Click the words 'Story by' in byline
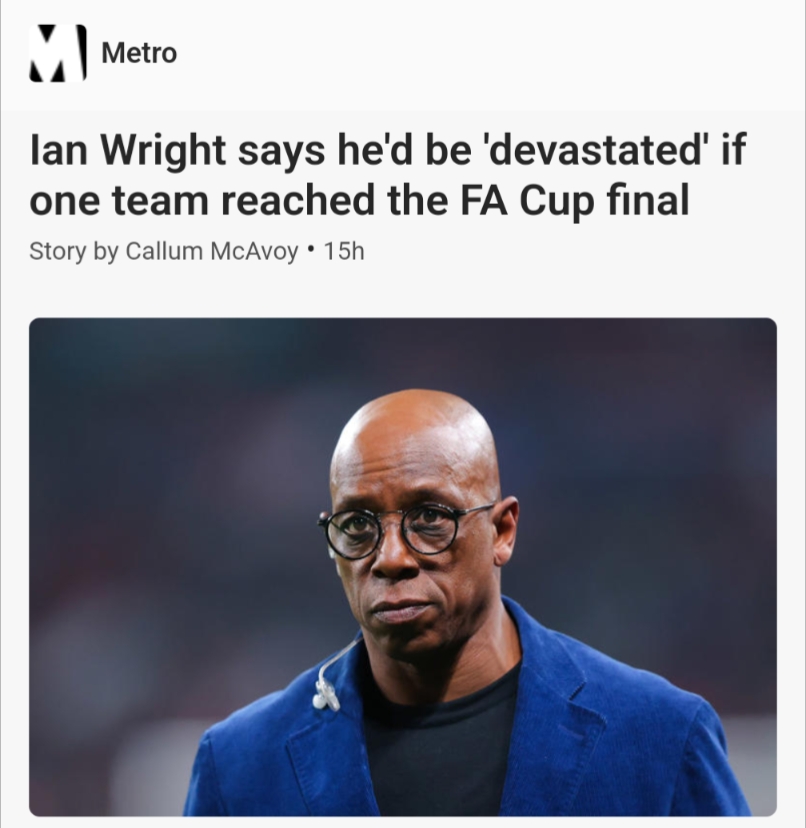The image size is (806, 828). tap(73, 251)
